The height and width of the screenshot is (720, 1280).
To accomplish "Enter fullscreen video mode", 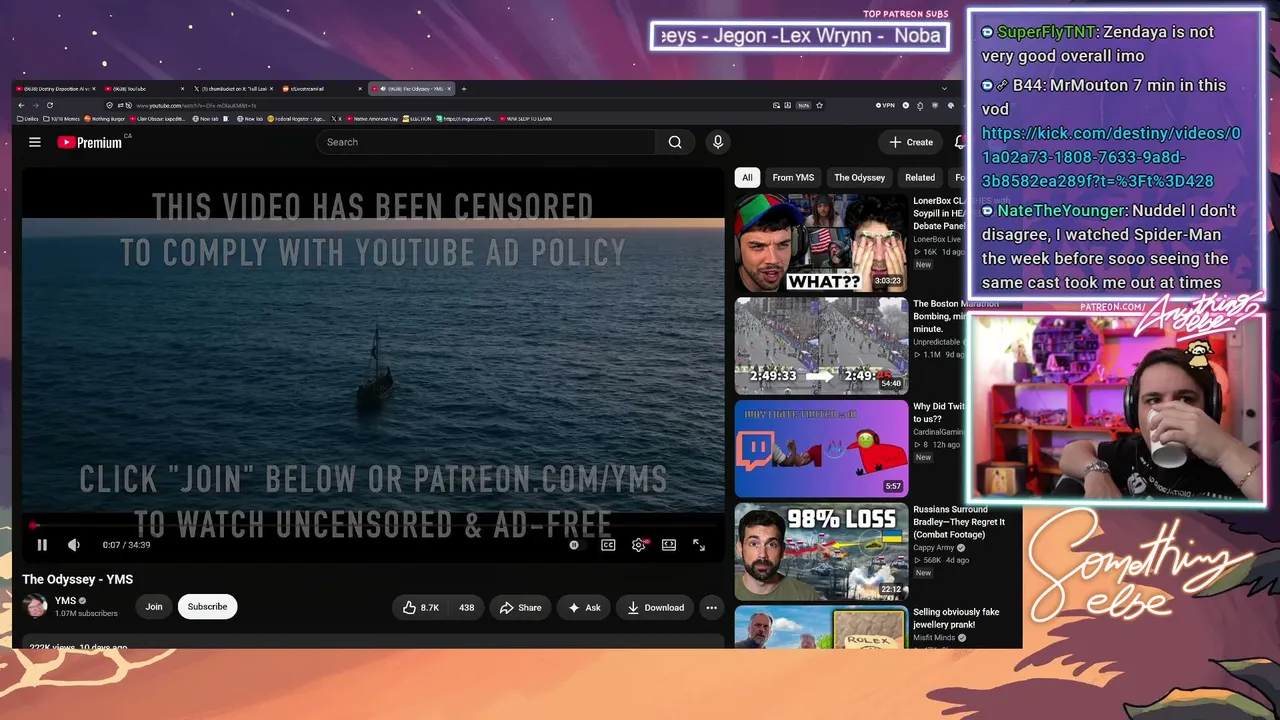I will pyautogui.click(x=699, y=545).
